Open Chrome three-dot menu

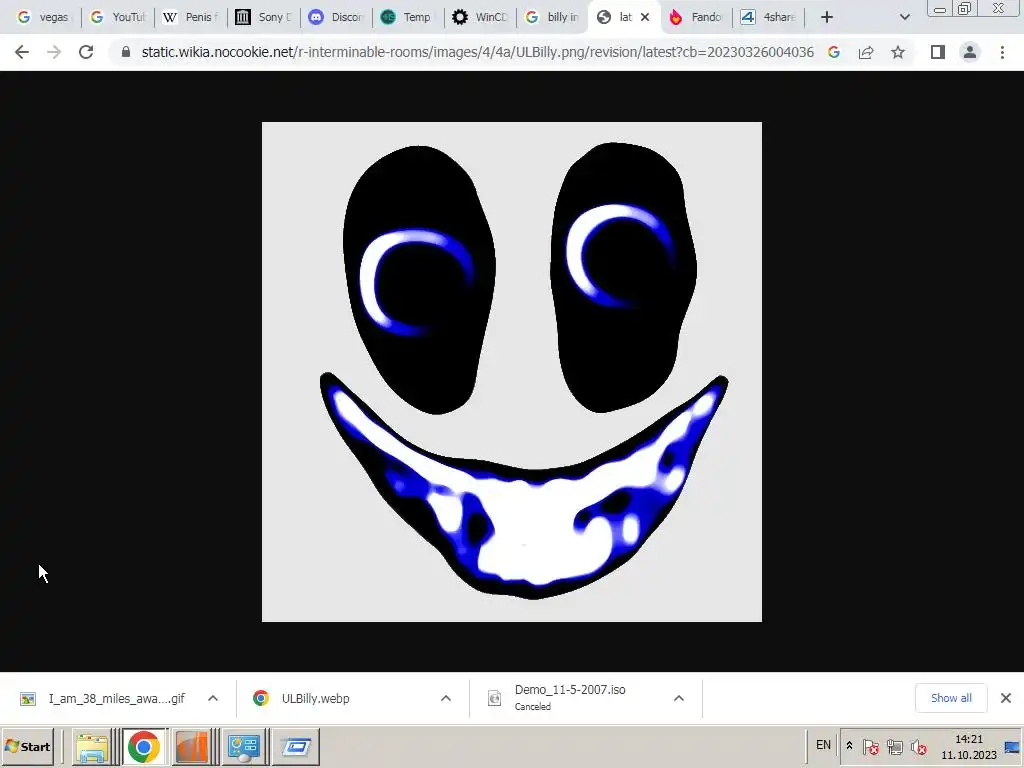(1002, 52)
